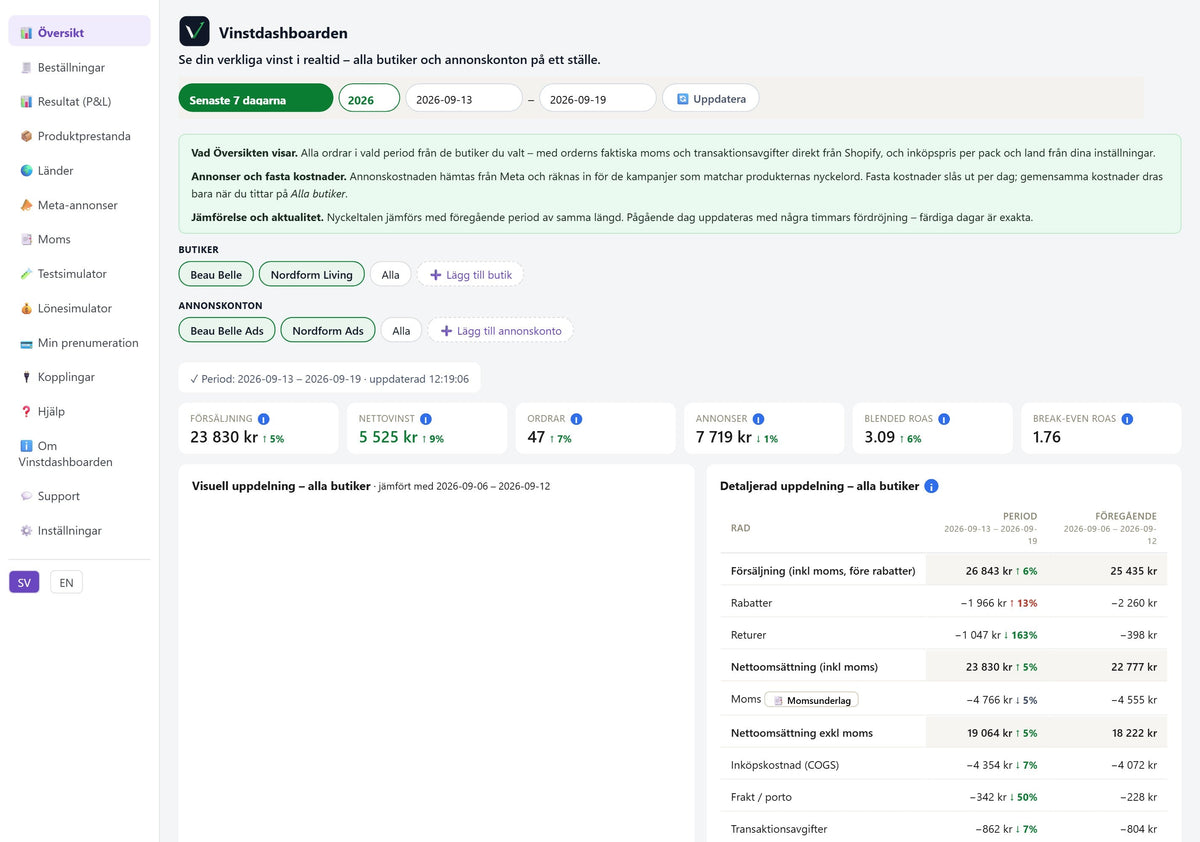Toggle the Nordform Living store filter
The width and height of the screenshot is (1200, 842).
pyautogui.click(x=311, y=274)
